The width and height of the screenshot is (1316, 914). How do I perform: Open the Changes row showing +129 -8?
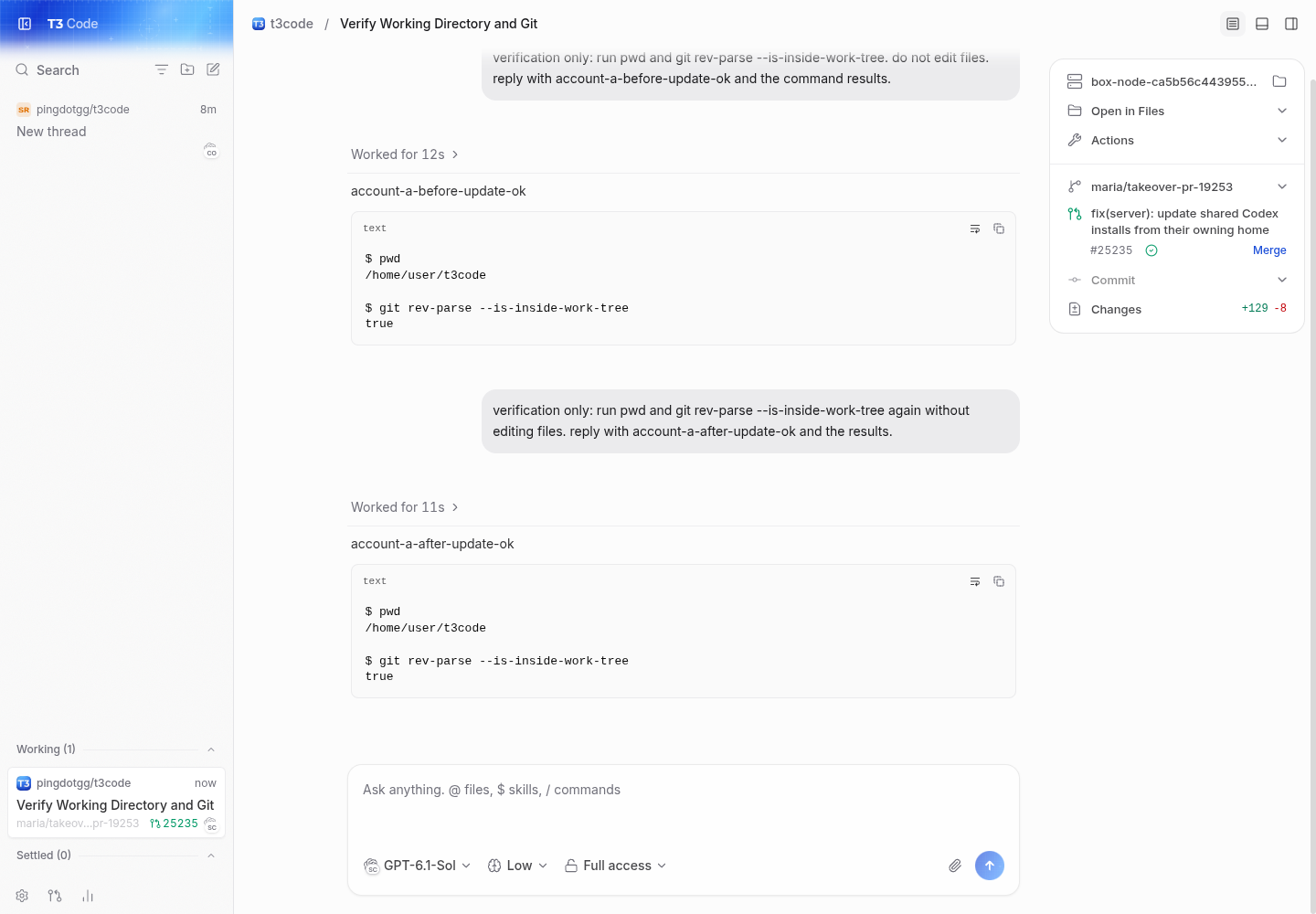[x=1177, y=309]
